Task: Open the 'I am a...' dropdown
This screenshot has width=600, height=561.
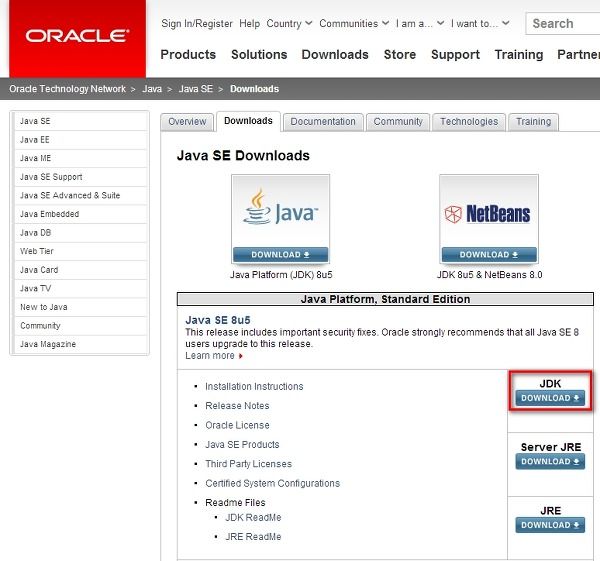Action: (x=420, y=23)
